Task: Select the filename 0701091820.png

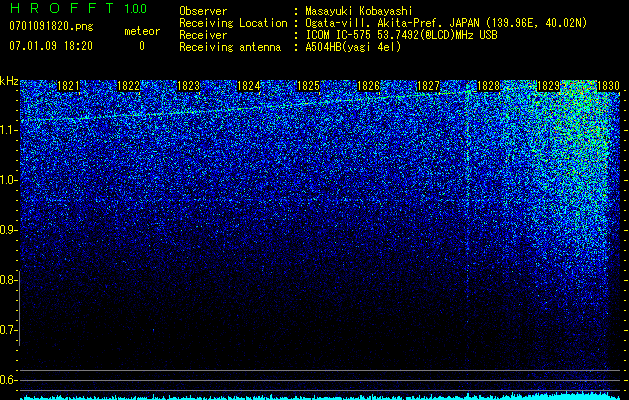Action: tap(51, 26)
